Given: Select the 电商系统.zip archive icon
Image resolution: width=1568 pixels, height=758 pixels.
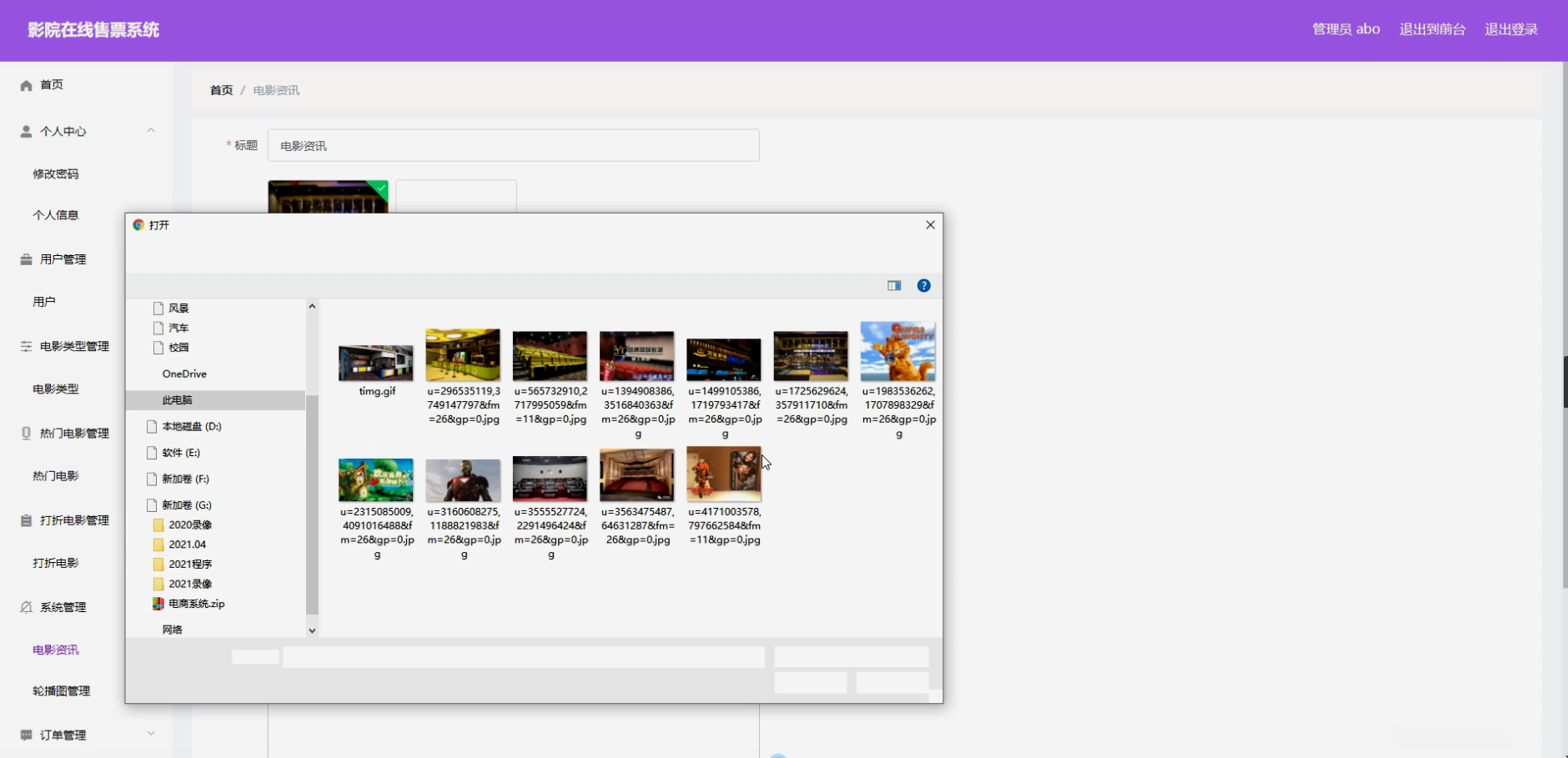Looking at the screenshot, I should 158,604.
